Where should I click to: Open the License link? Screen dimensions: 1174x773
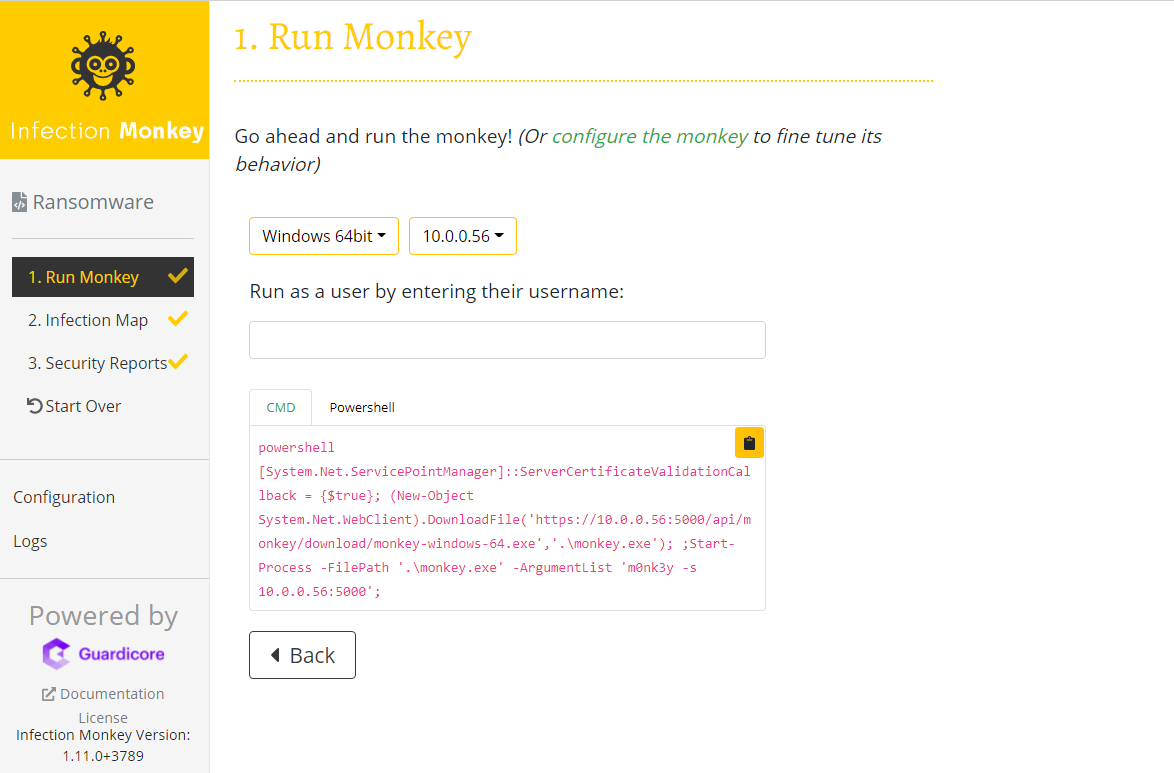(103, 718)
